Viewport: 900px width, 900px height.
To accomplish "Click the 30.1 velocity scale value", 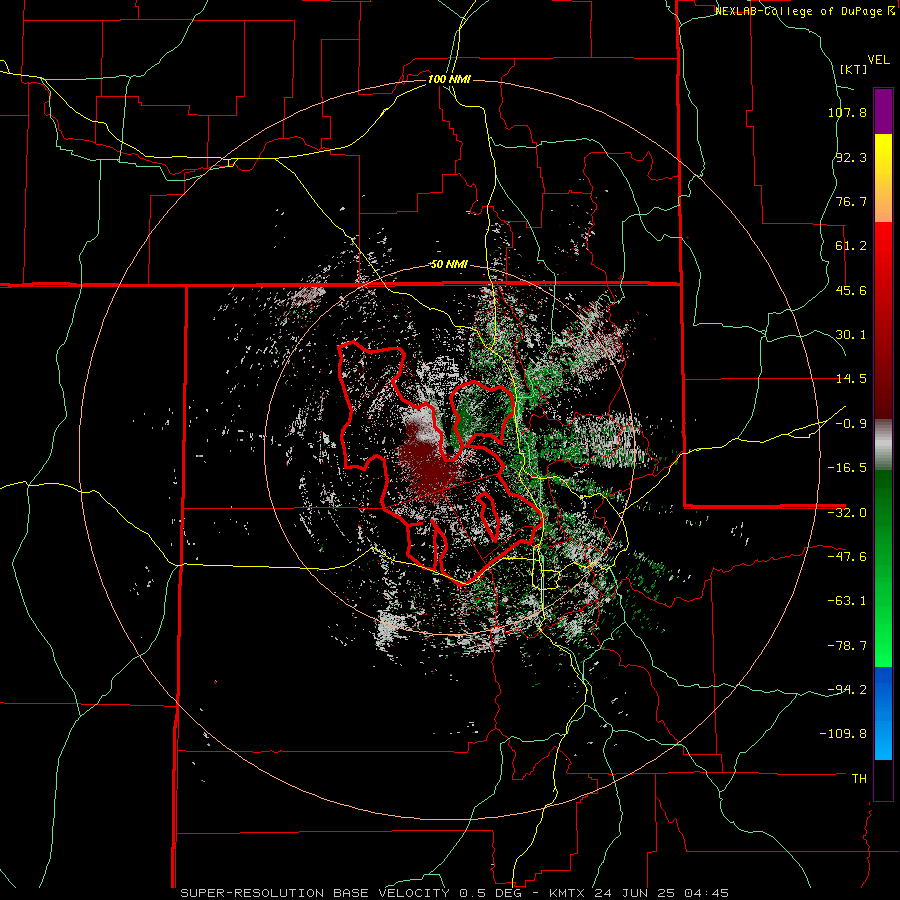I will coord(851,335).
